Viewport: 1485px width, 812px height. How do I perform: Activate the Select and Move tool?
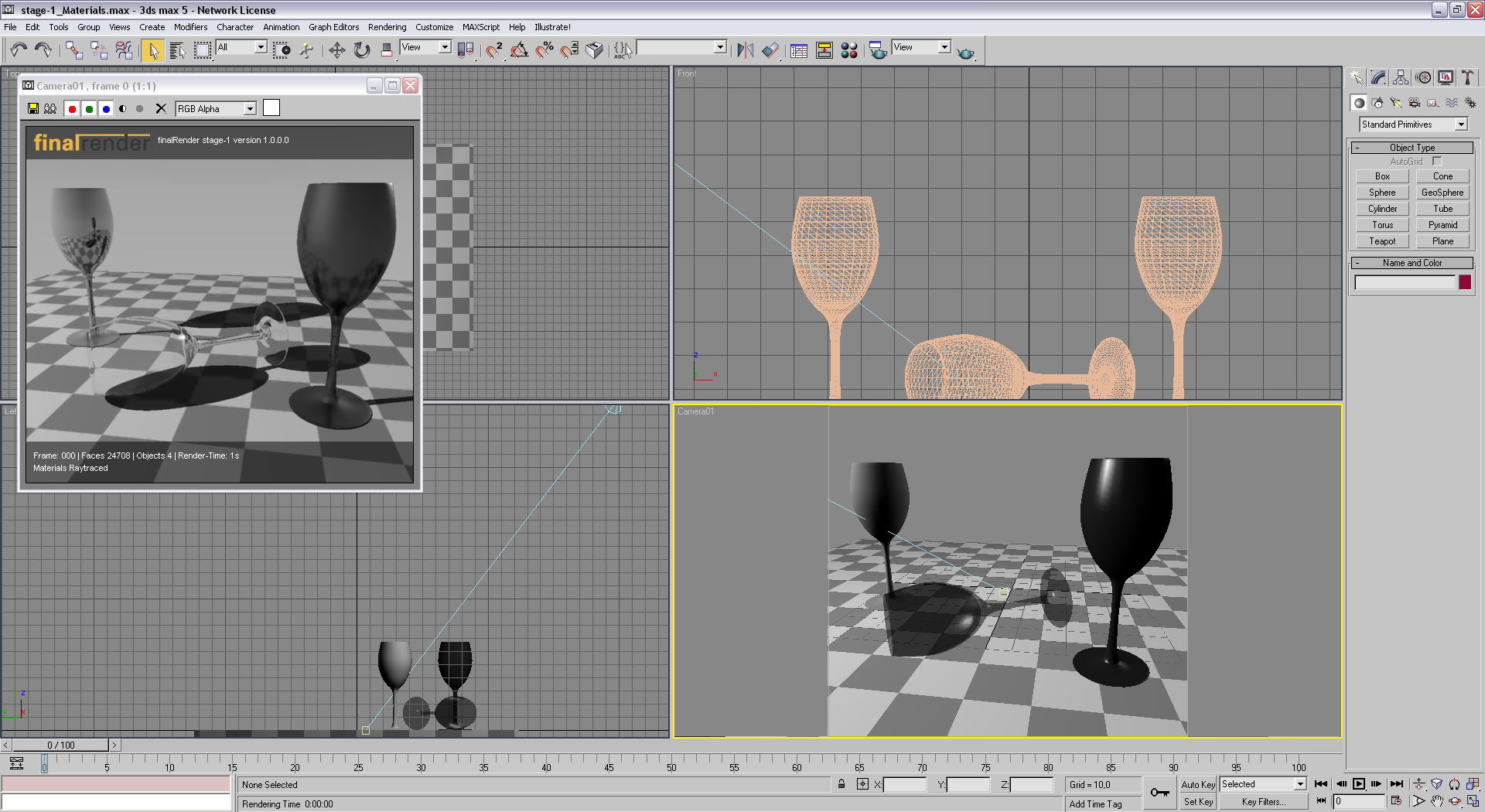[336, 50]
